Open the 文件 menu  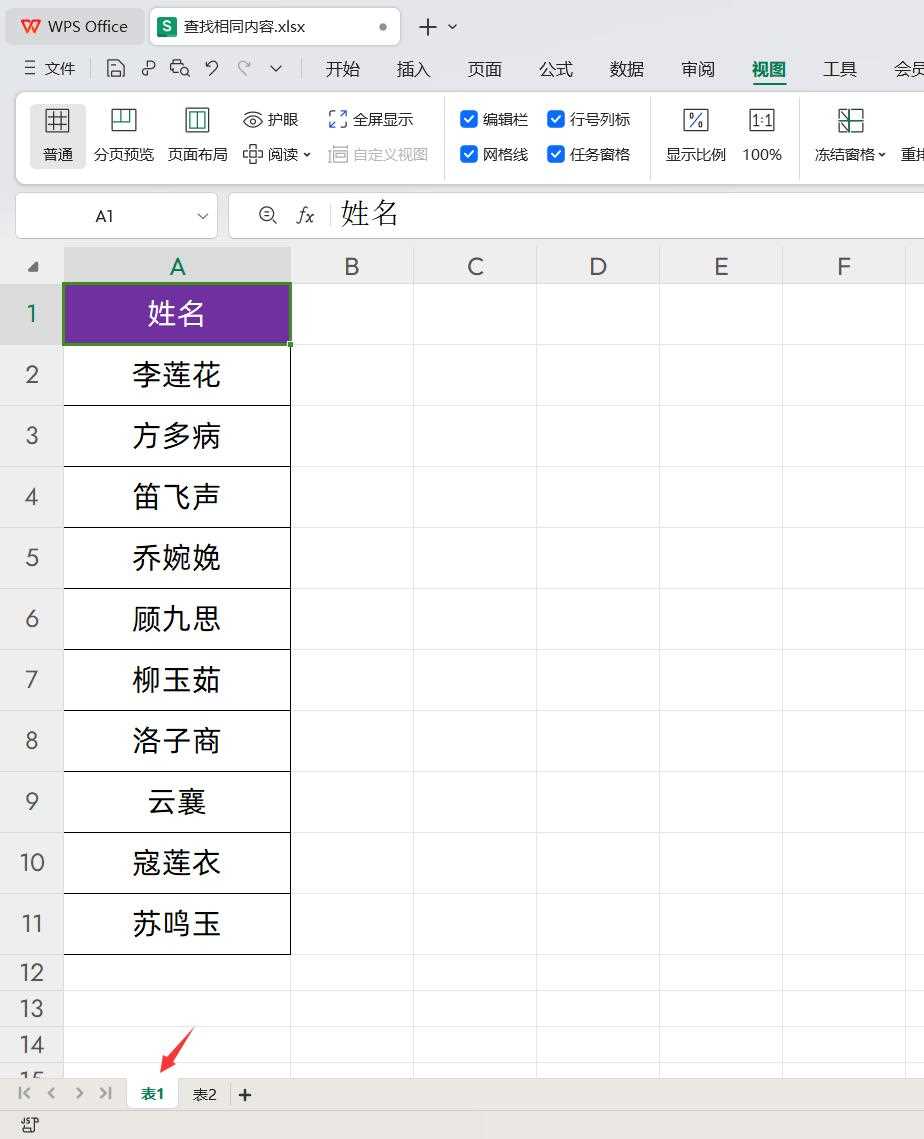point(49,68)
